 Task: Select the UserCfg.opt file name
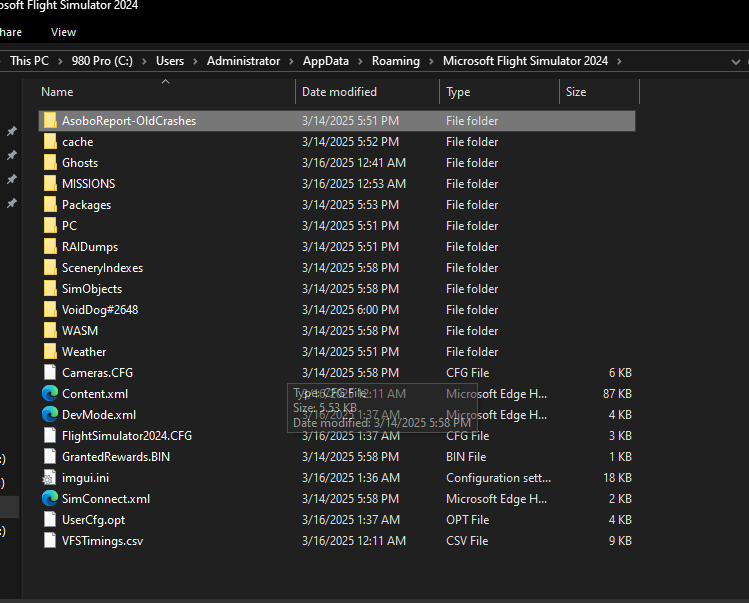coord(94,520)
